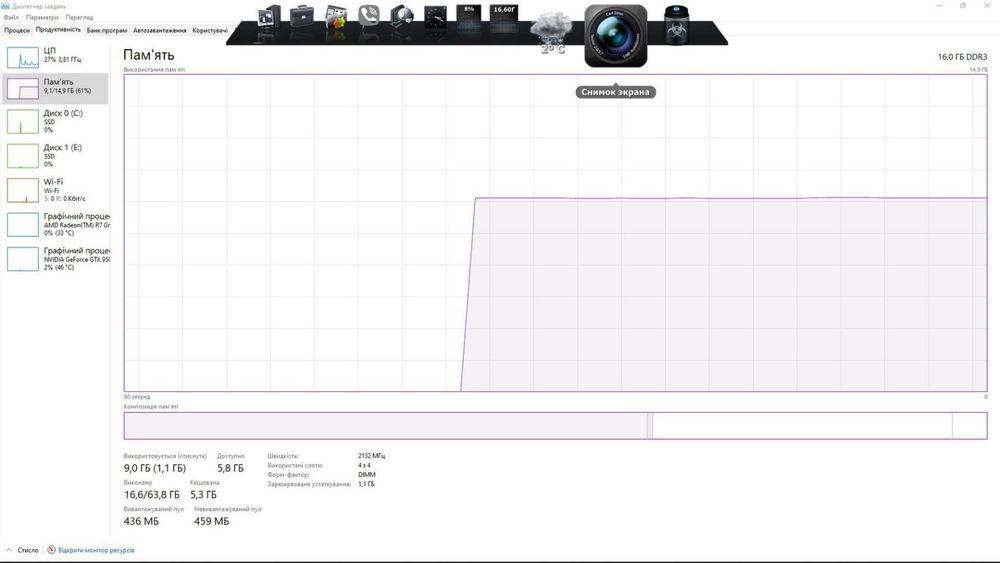Image resolution: width=1000 pixels, height=563 pixels.
Task: Click the Пам'ять heading text
Action: coord(149,55)
